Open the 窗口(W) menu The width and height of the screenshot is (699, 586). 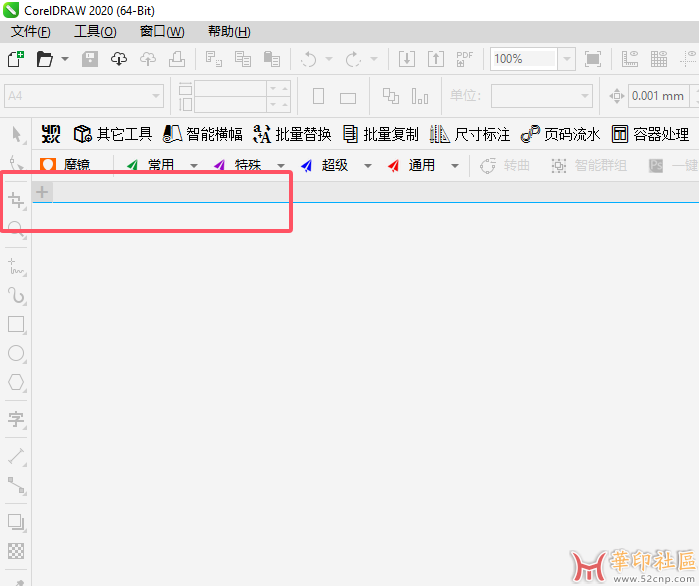162,32
